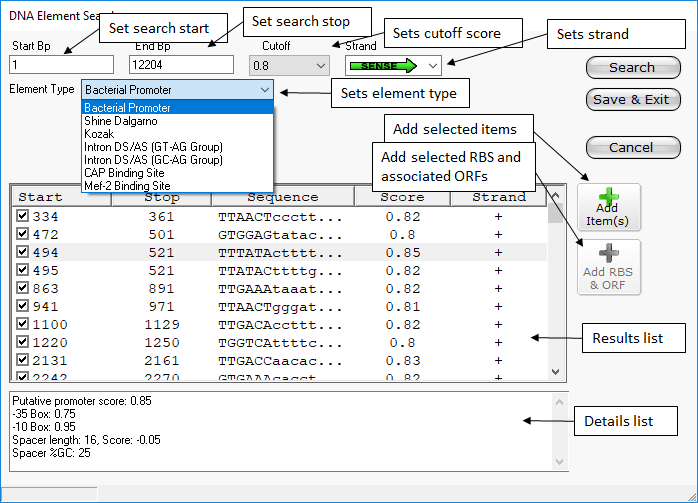
Task: Open the Cutoff dropdown
Action: coord(291,65)
